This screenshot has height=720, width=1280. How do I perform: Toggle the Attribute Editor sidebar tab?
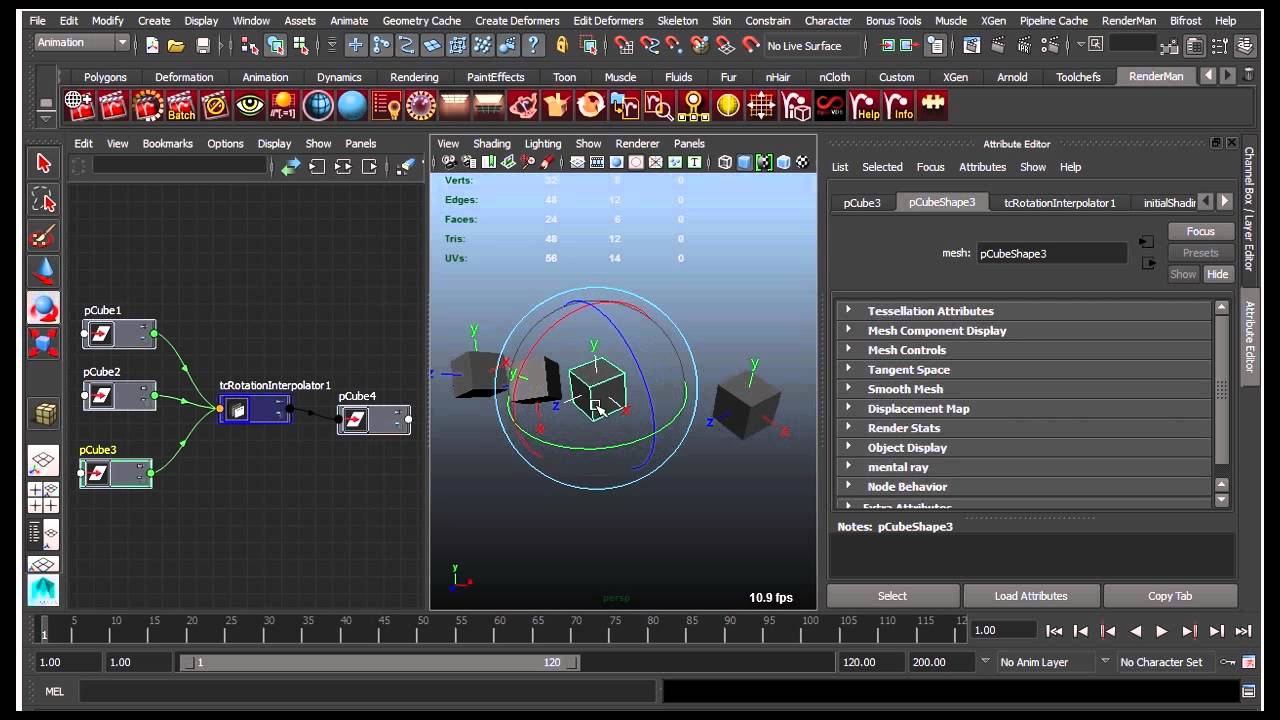(1249, 337)
